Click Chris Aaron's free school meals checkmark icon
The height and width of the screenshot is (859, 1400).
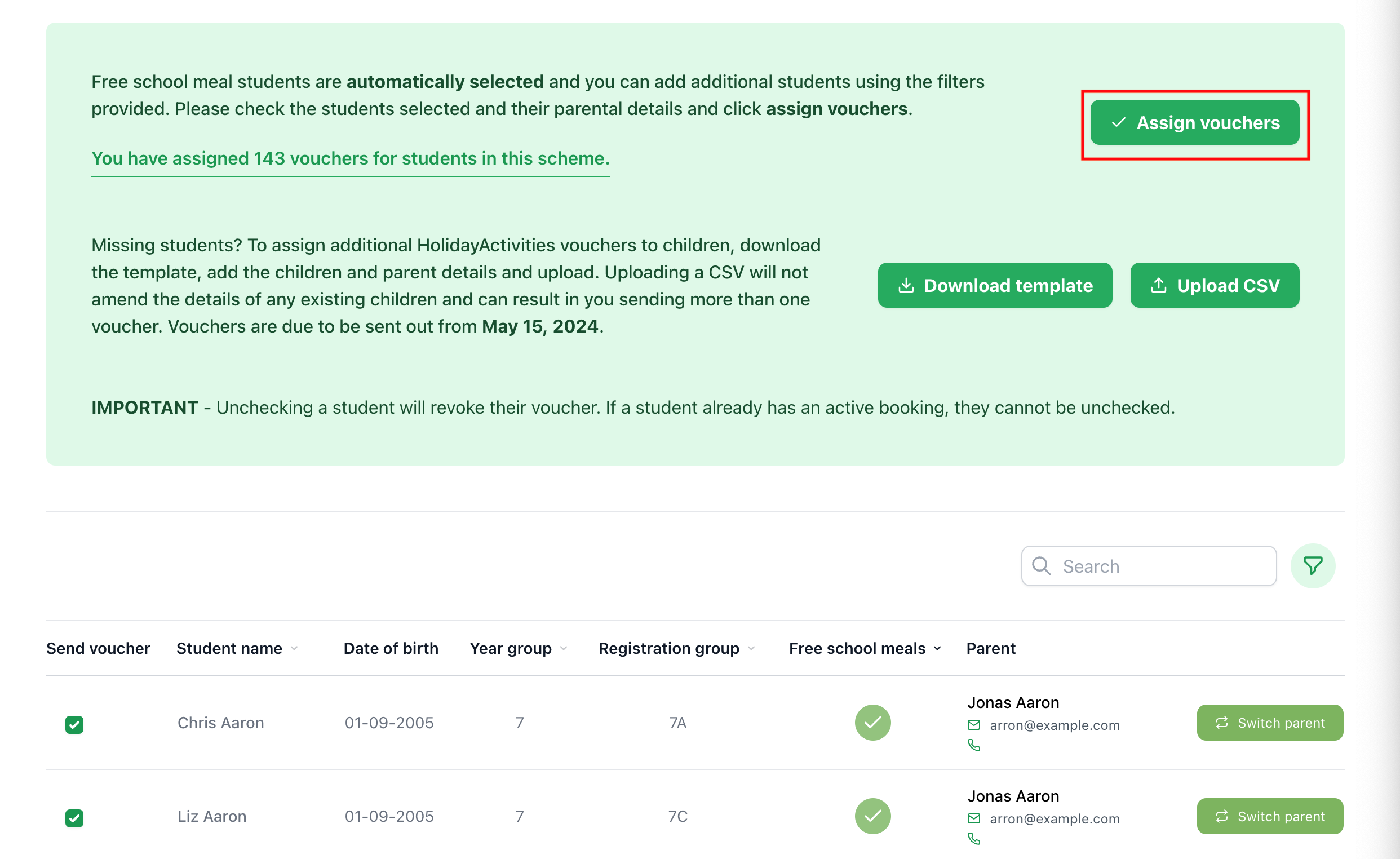pyautogui.click(x=872, y=723)
